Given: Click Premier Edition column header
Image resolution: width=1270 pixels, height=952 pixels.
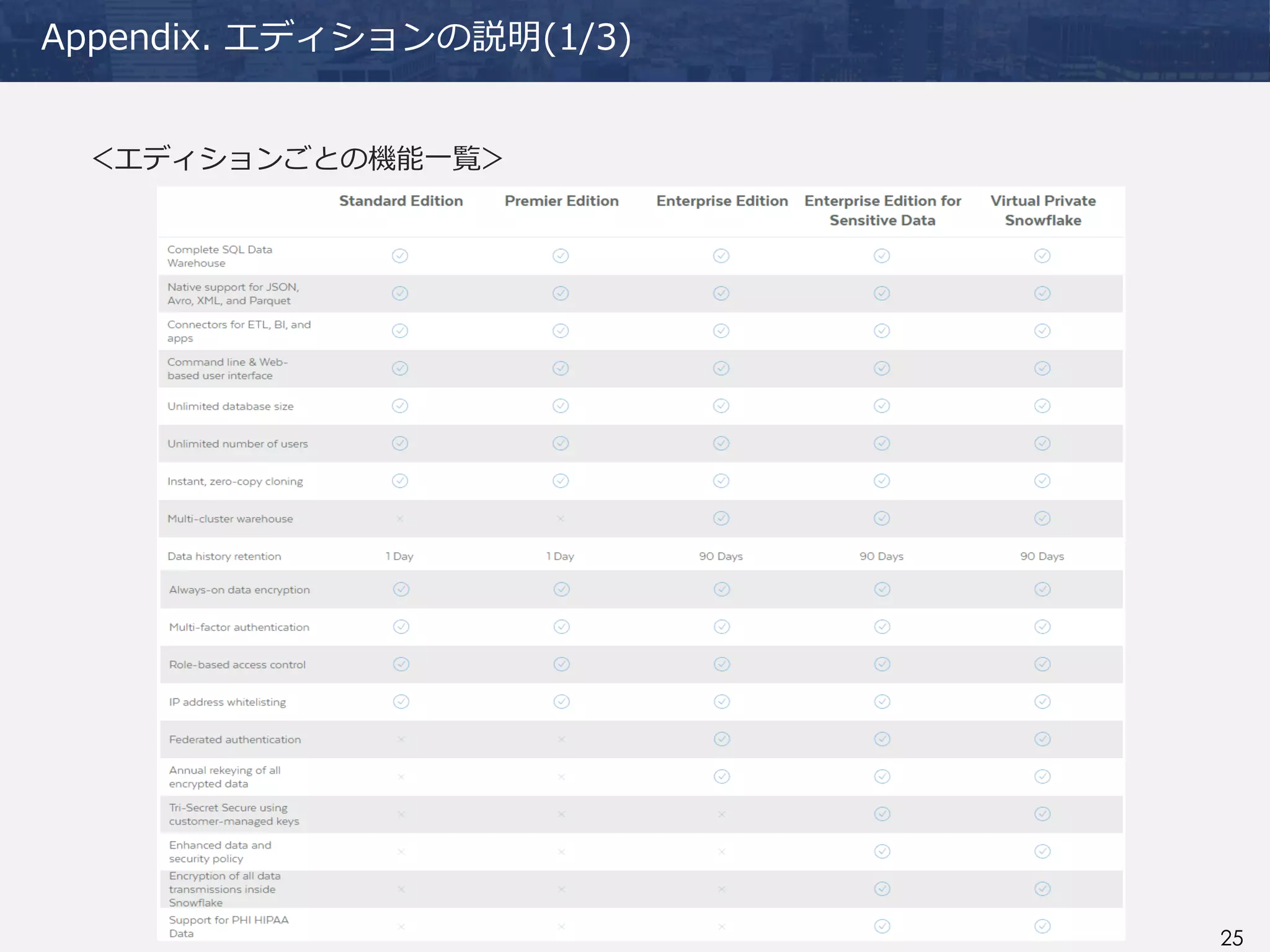Looking at the screenshot, I should pyautogui.click(x=561, y=201).
